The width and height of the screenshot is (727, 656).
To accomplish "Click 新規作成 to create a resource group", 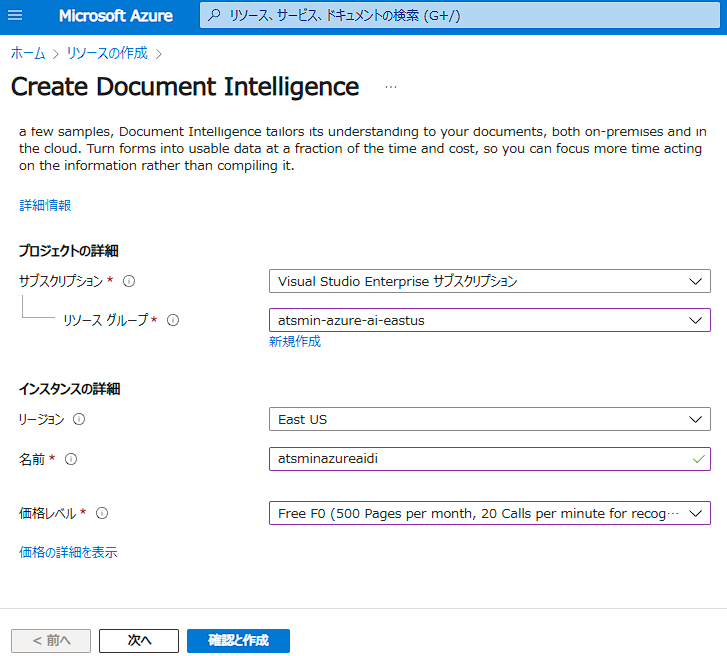I will (295, 342).
